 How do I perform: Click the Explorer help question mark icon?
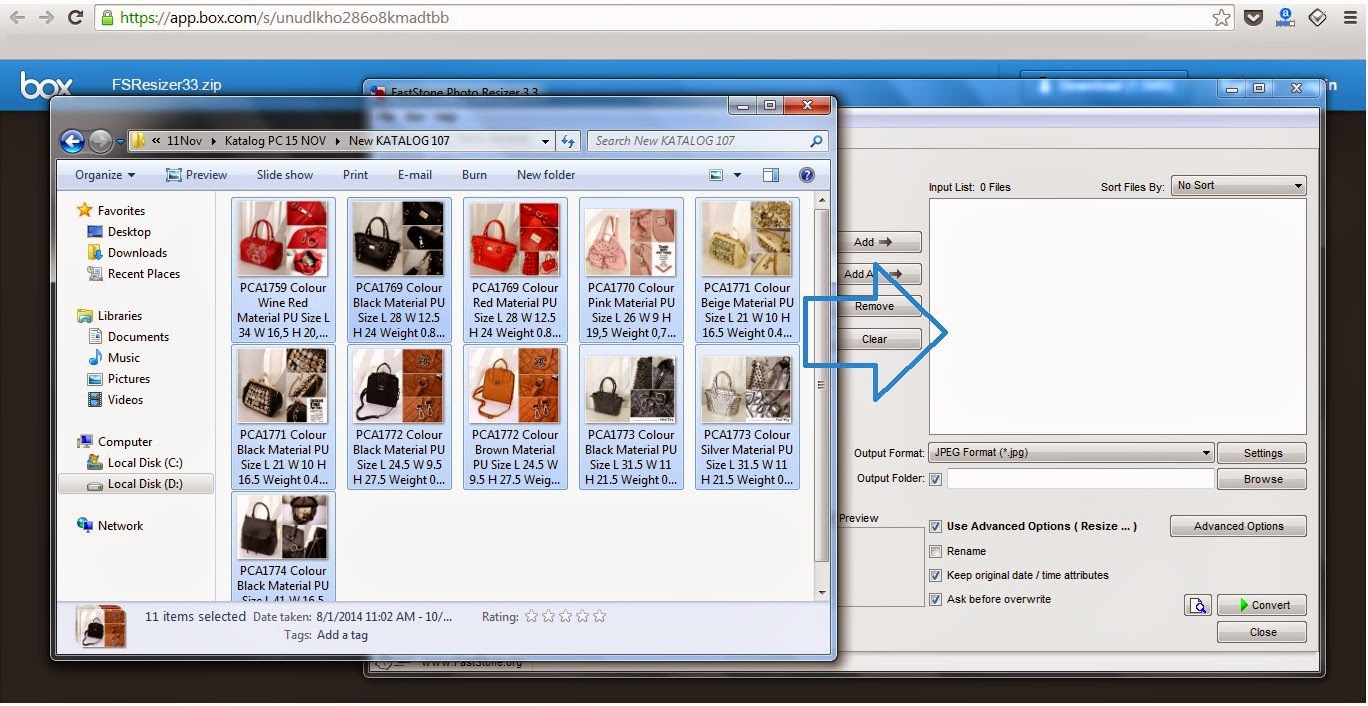(x=807, y=175)
